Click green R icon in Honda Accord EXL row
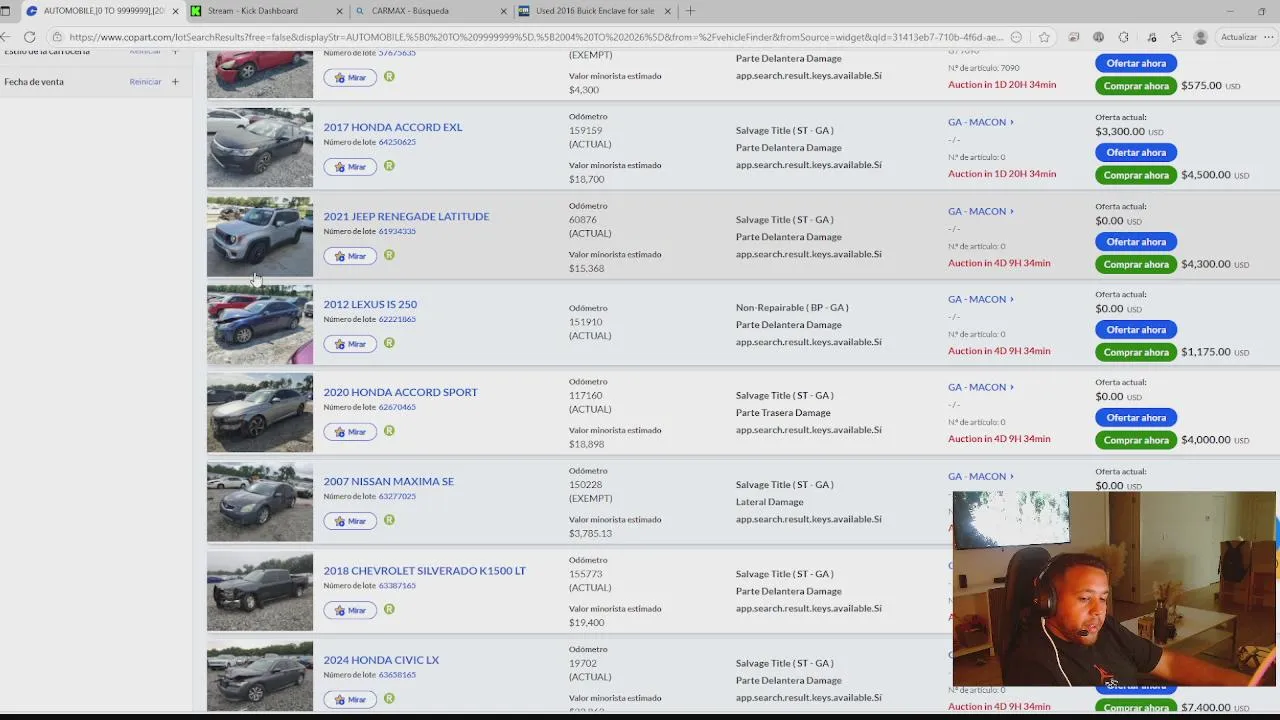The width and height of the screenshot is (1280, 720). click(389, 166)
